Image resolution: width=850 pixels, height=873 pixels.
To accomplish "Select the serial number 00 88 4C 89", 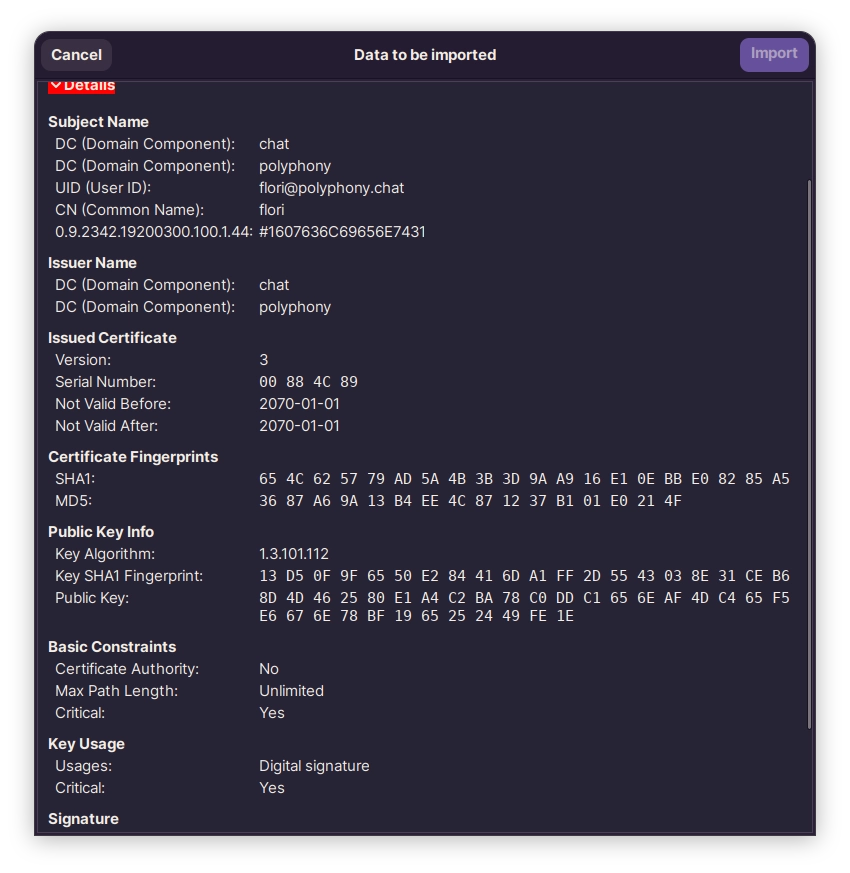I will point(309,381).
